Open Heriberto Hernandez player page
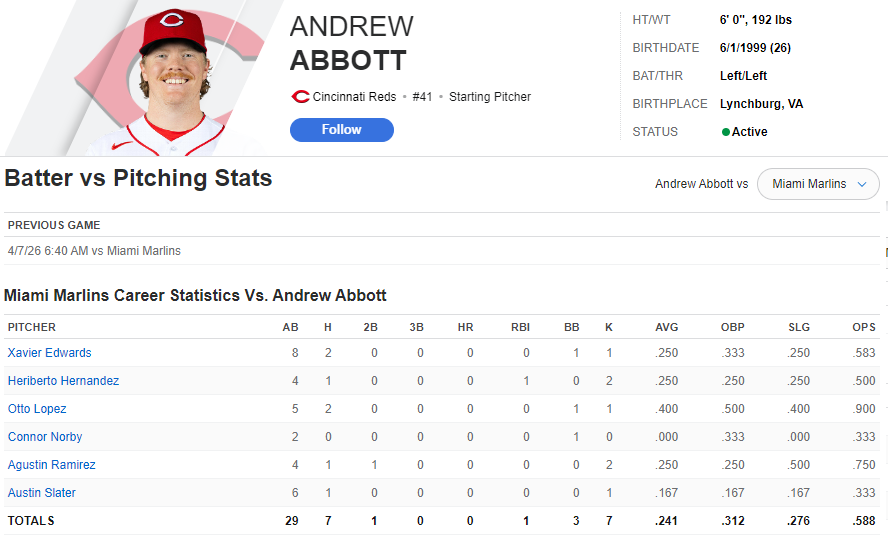Image resolution: width=888 pixels, height=536 pixels. click(x=63, y=381)
